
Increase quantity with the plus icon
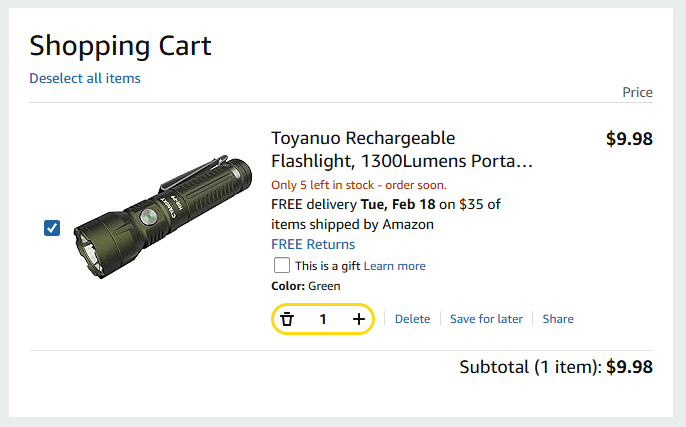click(x=359, y=319)
